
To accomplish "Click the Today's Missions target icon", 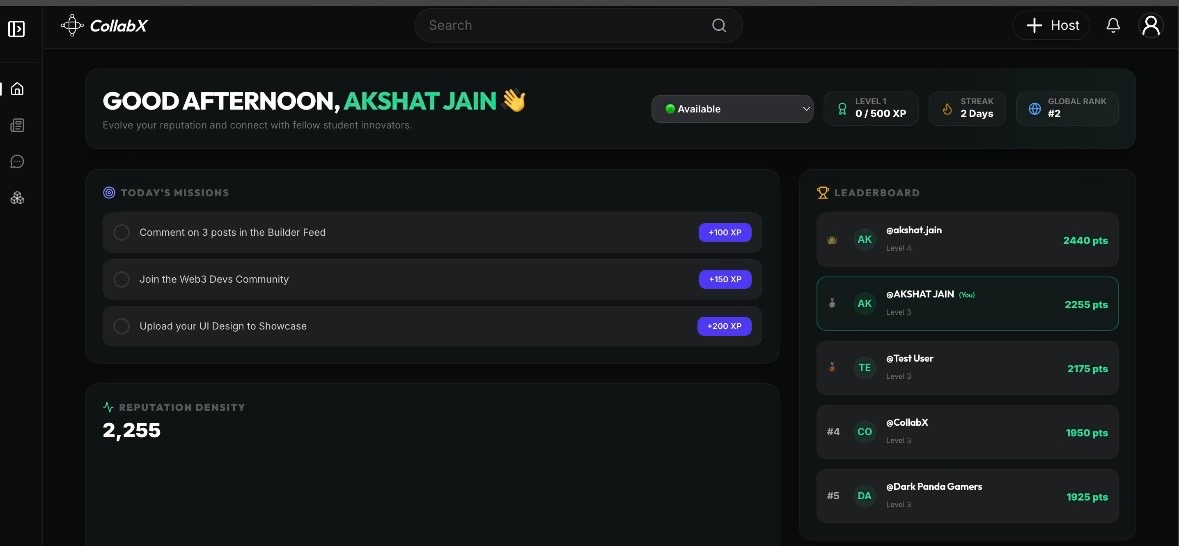I will click(109, 193).
